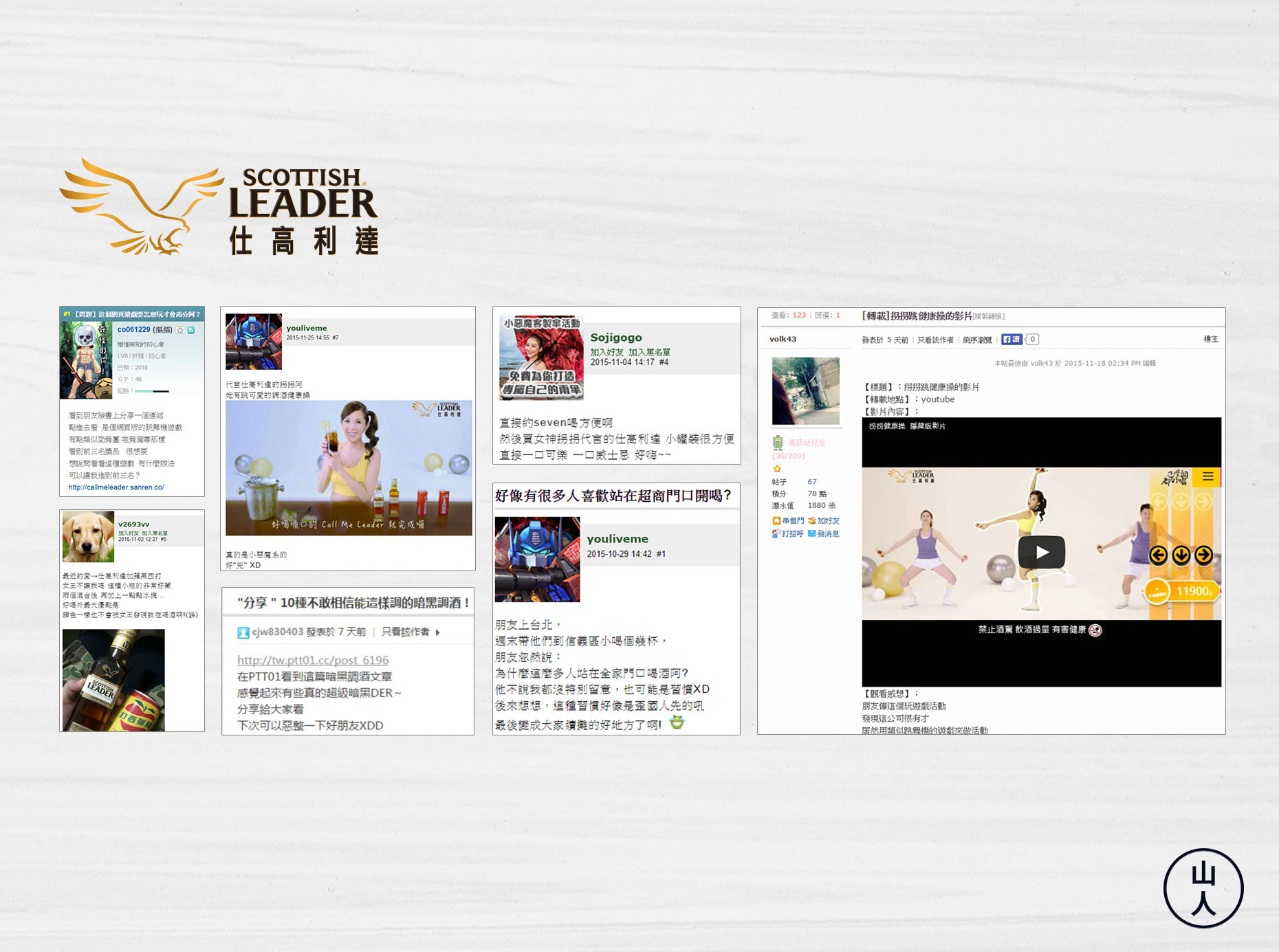Click the 78 點 points value
This screenshot has width=1279, height=952.
point(817,494)
